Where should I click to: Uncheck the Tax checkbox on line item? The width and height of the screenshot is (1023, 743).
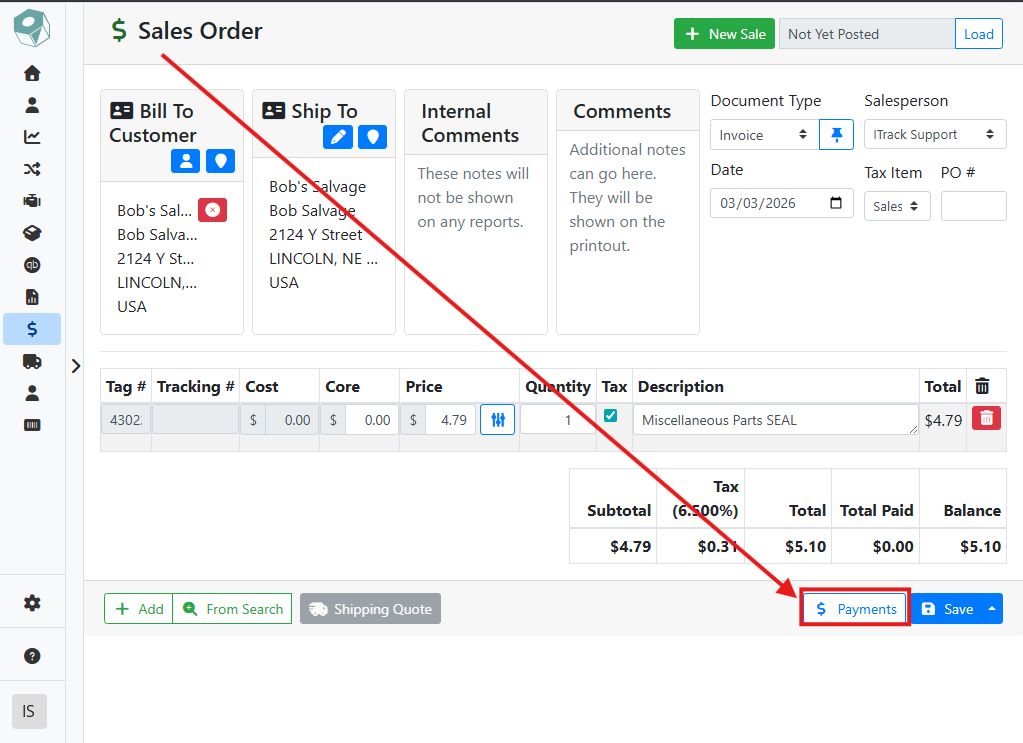(x=610, y=416)
